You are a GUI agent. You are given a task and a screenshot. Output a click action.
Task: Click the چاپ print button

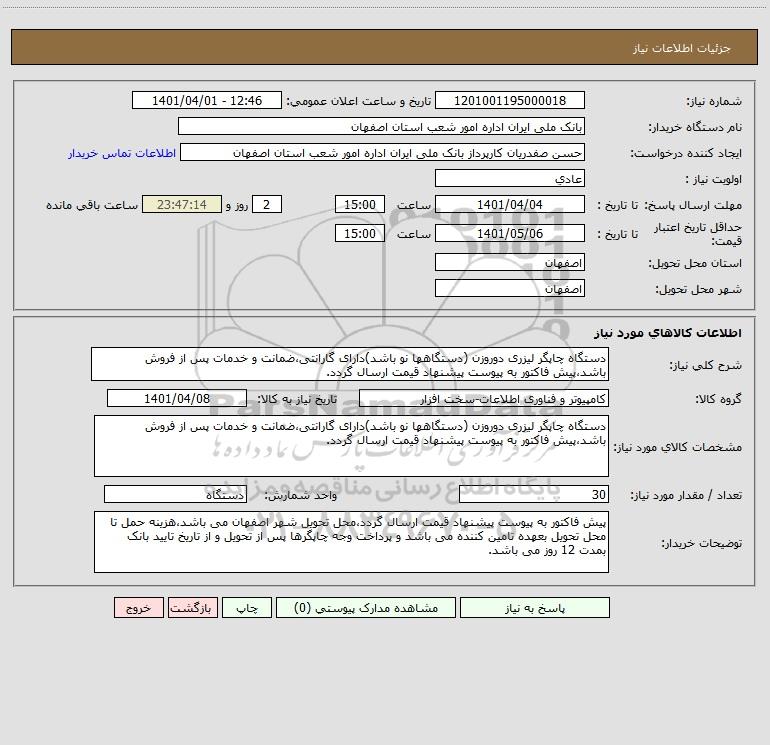[247, 608]
